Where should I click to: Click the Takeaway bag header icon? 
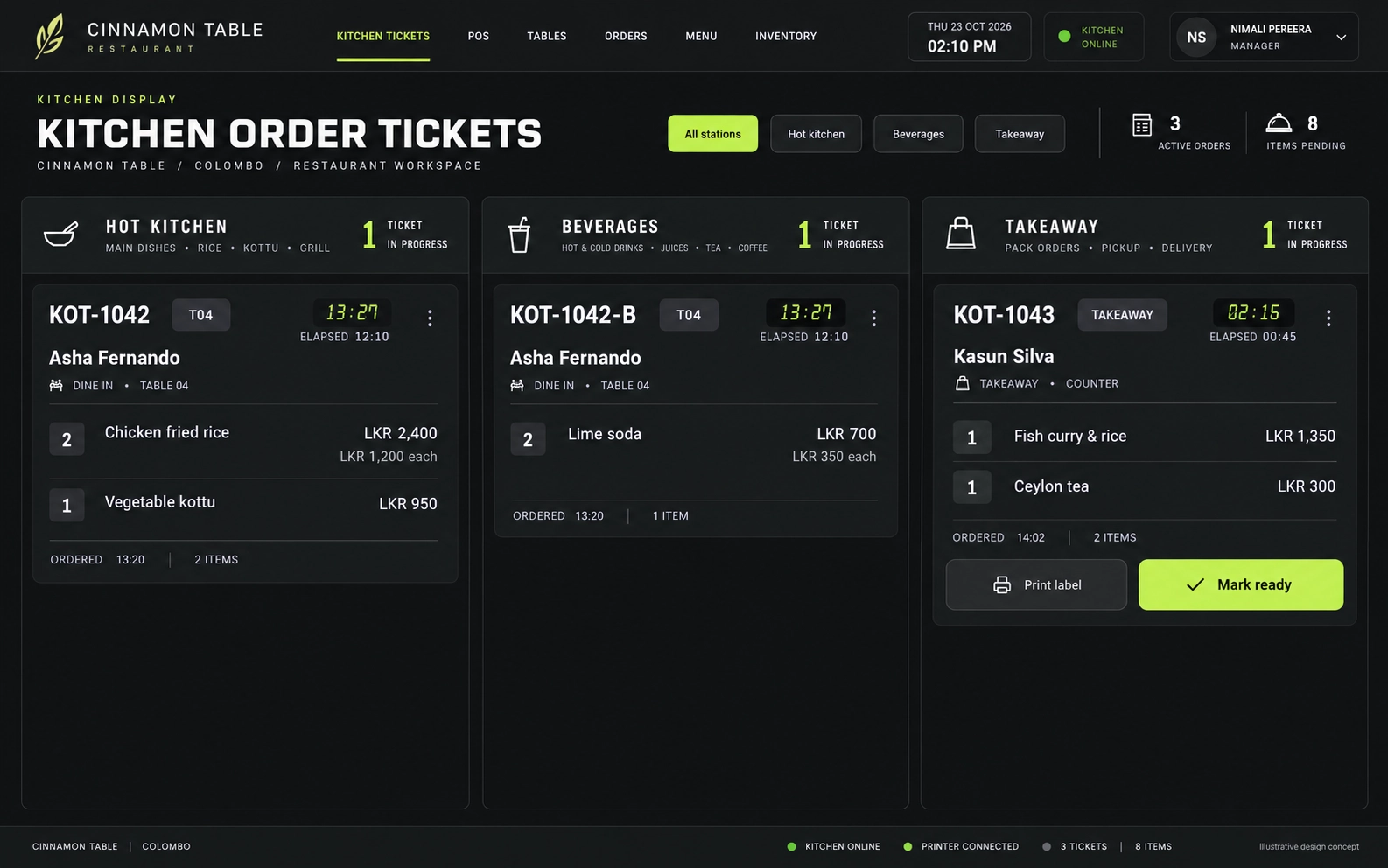point(961,234)
